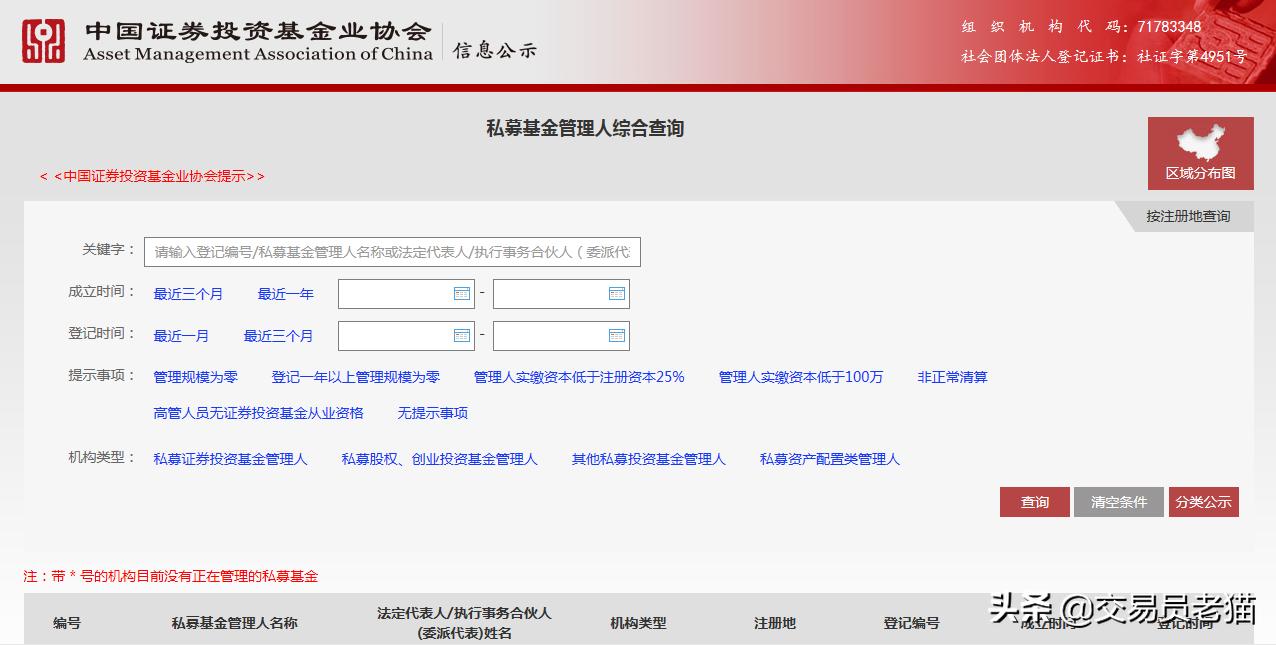Open the 登记时间 end date calendar picker

click(617, 335)
